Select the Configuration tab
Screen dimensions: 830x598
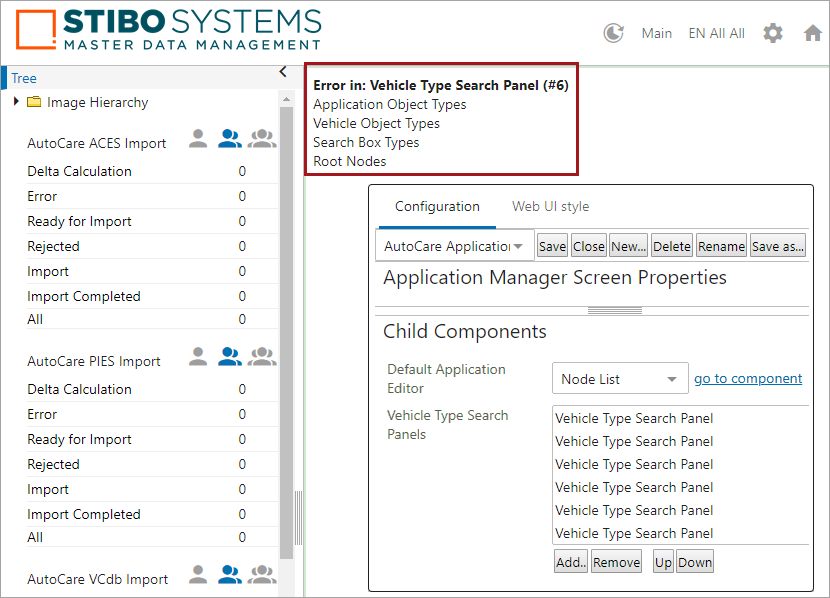tap(437, 206)
